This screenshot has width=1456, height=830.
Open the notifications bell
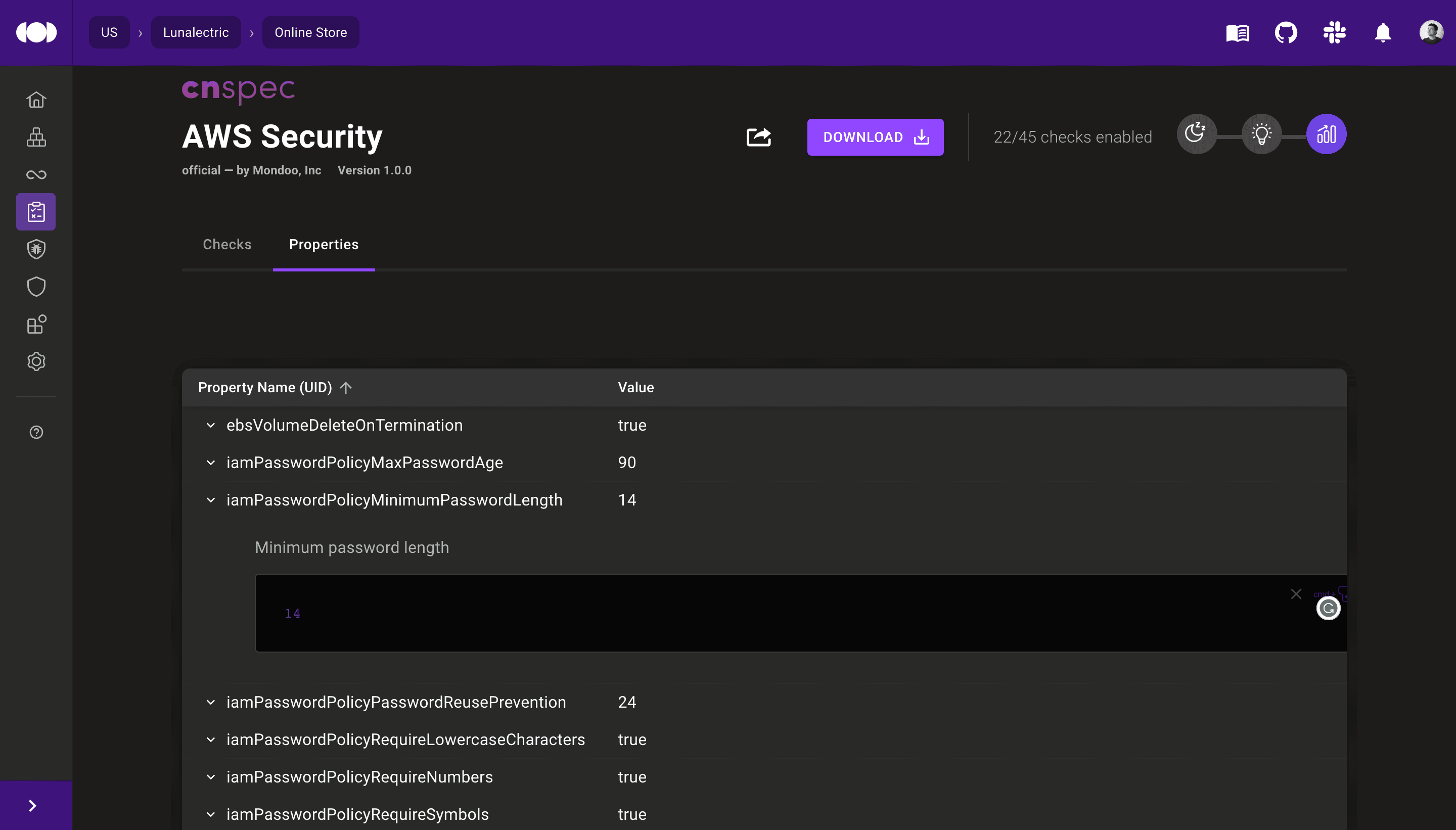[1383, 32]
